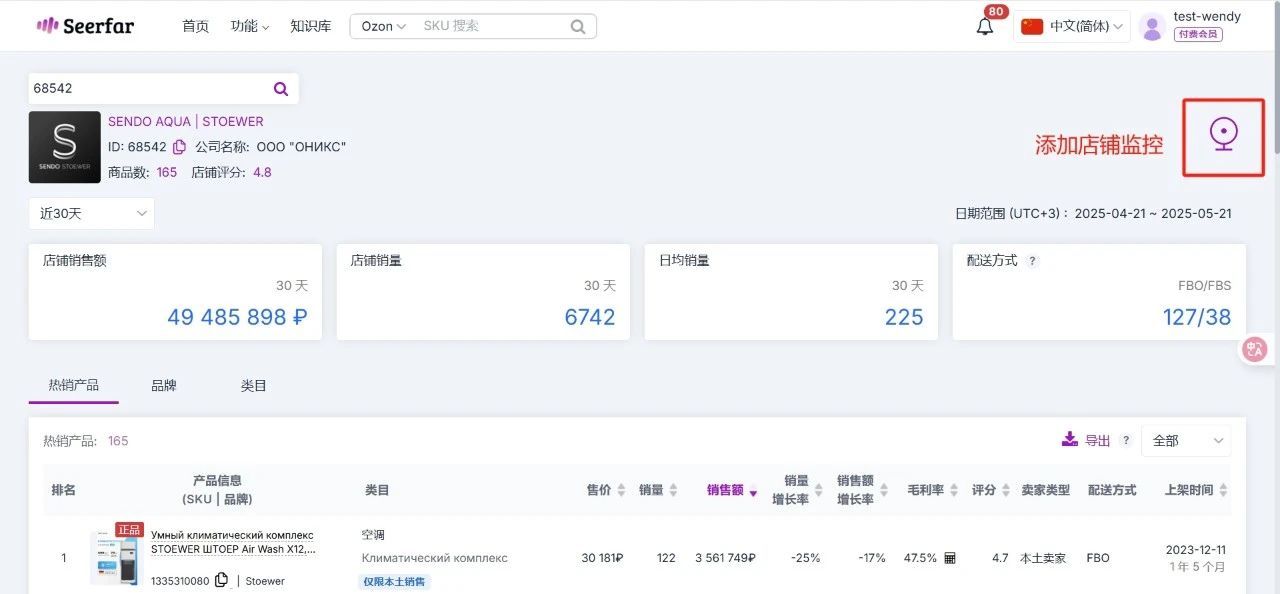Click the store monitoring webcam icon
The width and height of the screenshot is (1280, 594).
[x=1223, y=135]
